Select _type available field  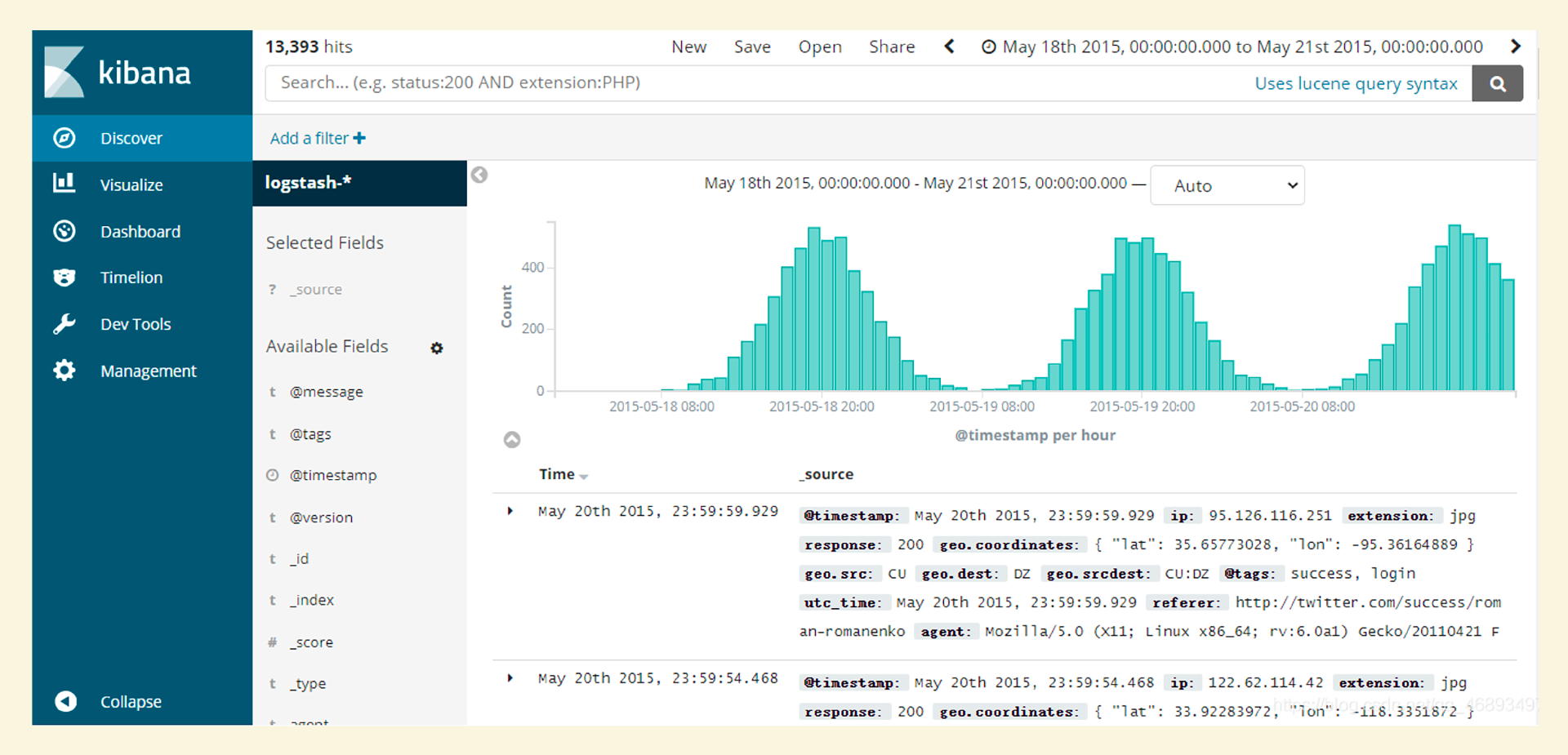pos(308,683)
